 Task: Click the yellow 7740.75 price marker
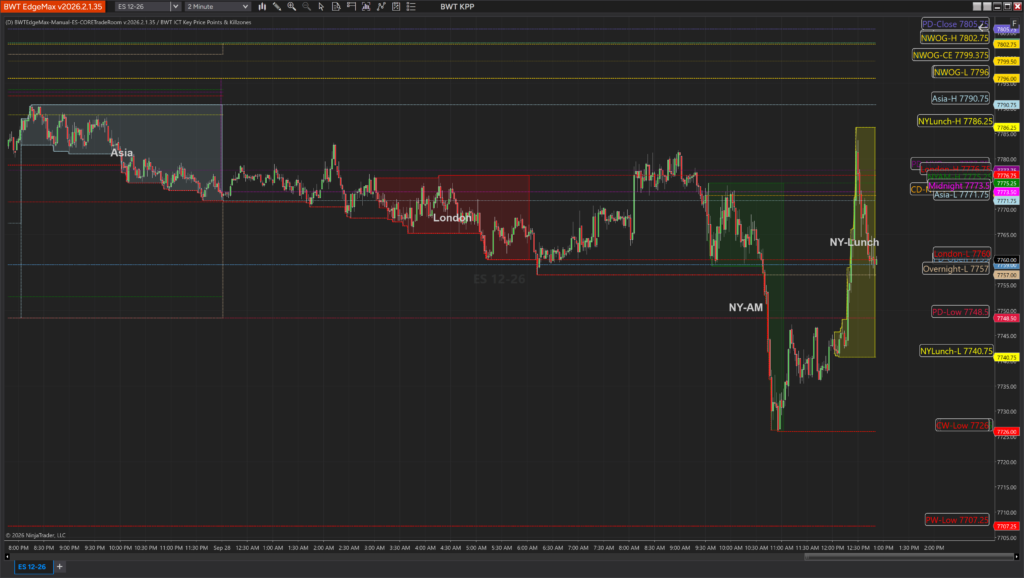tap(1006, 357)
